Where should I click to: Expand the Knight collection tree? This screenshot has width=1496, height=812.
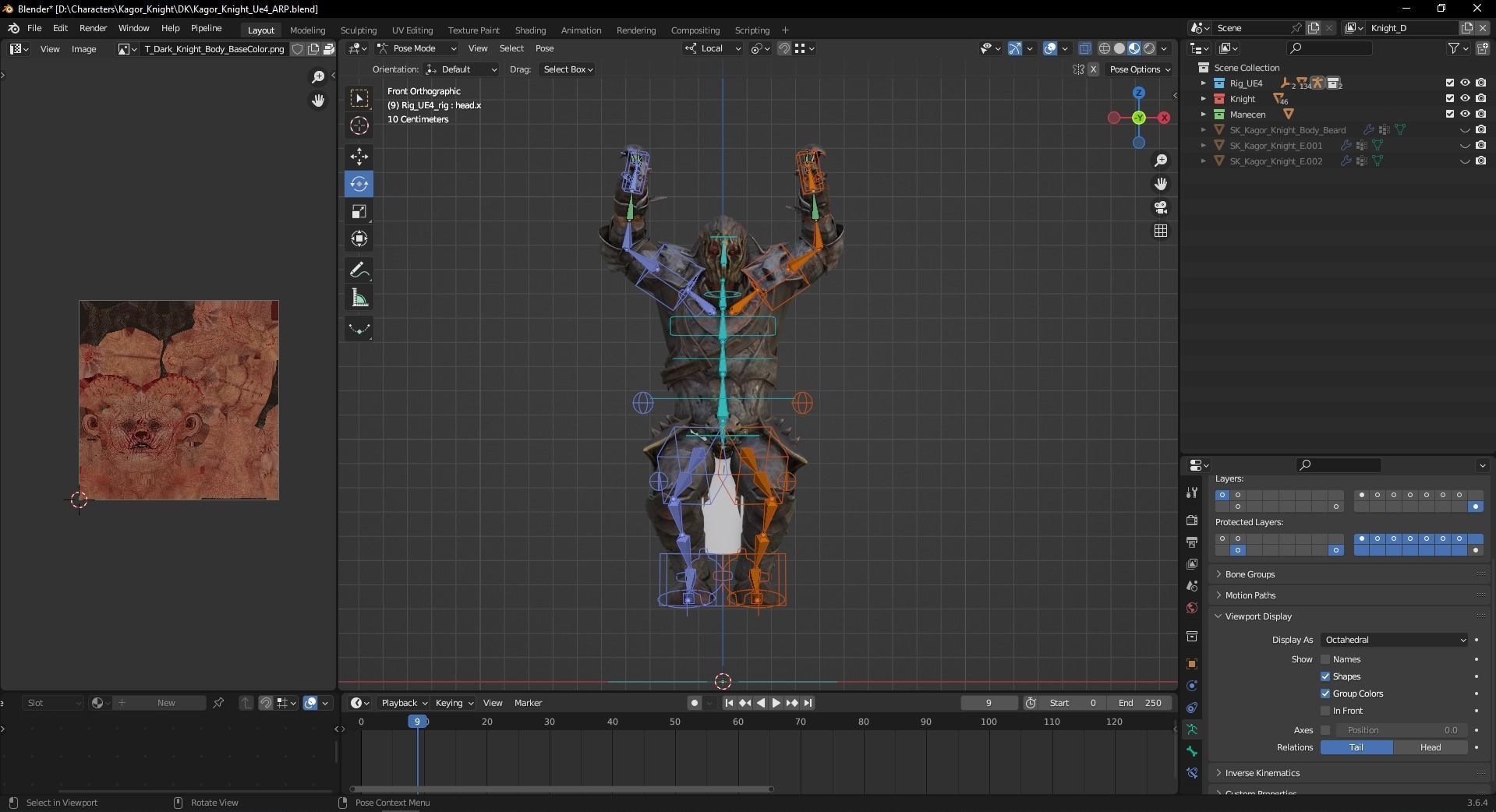point(1203,98)
